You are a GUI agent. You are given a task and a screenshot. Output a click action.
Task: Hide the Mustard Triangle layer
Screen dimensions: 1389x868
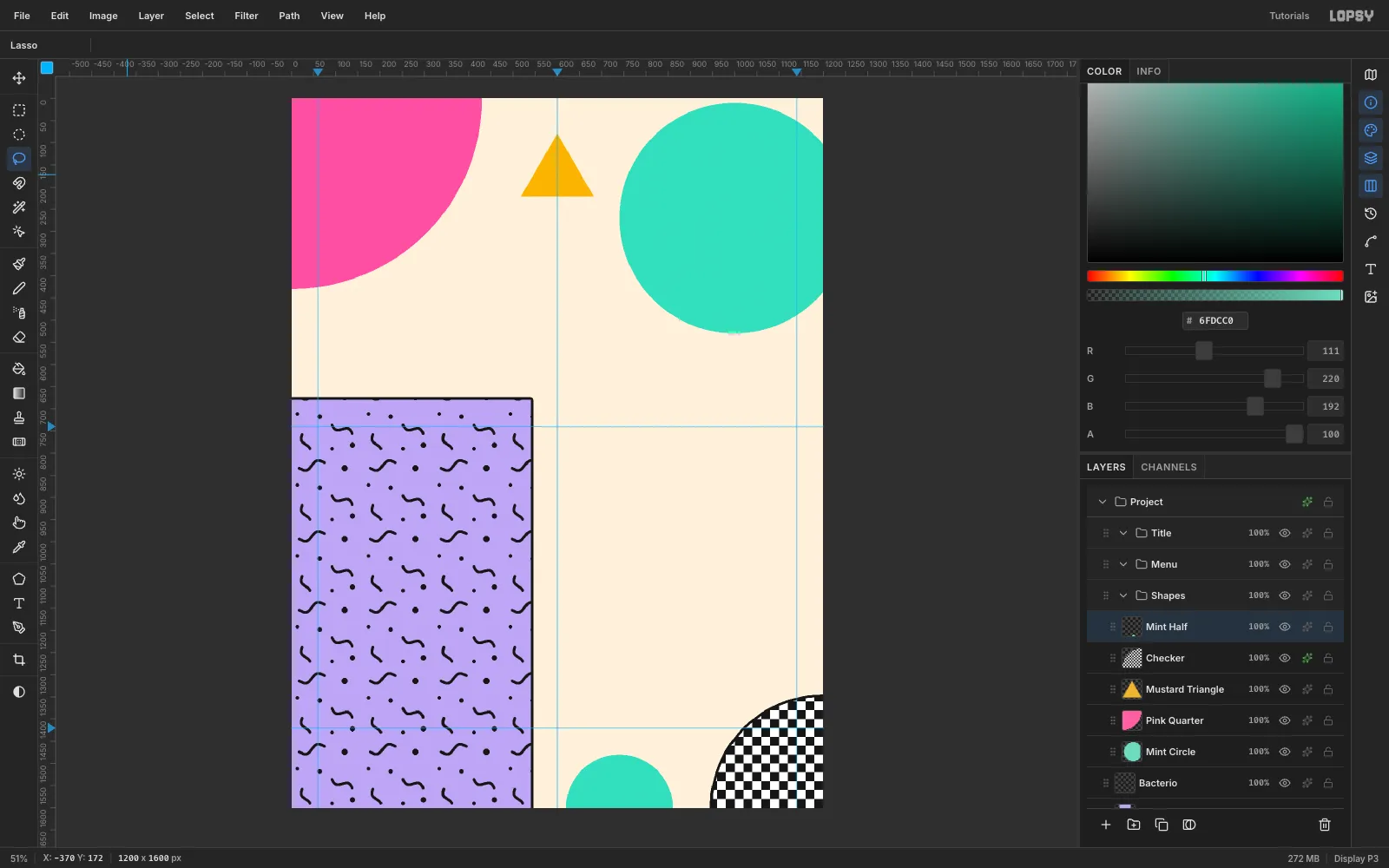[x=1285, y=689]
